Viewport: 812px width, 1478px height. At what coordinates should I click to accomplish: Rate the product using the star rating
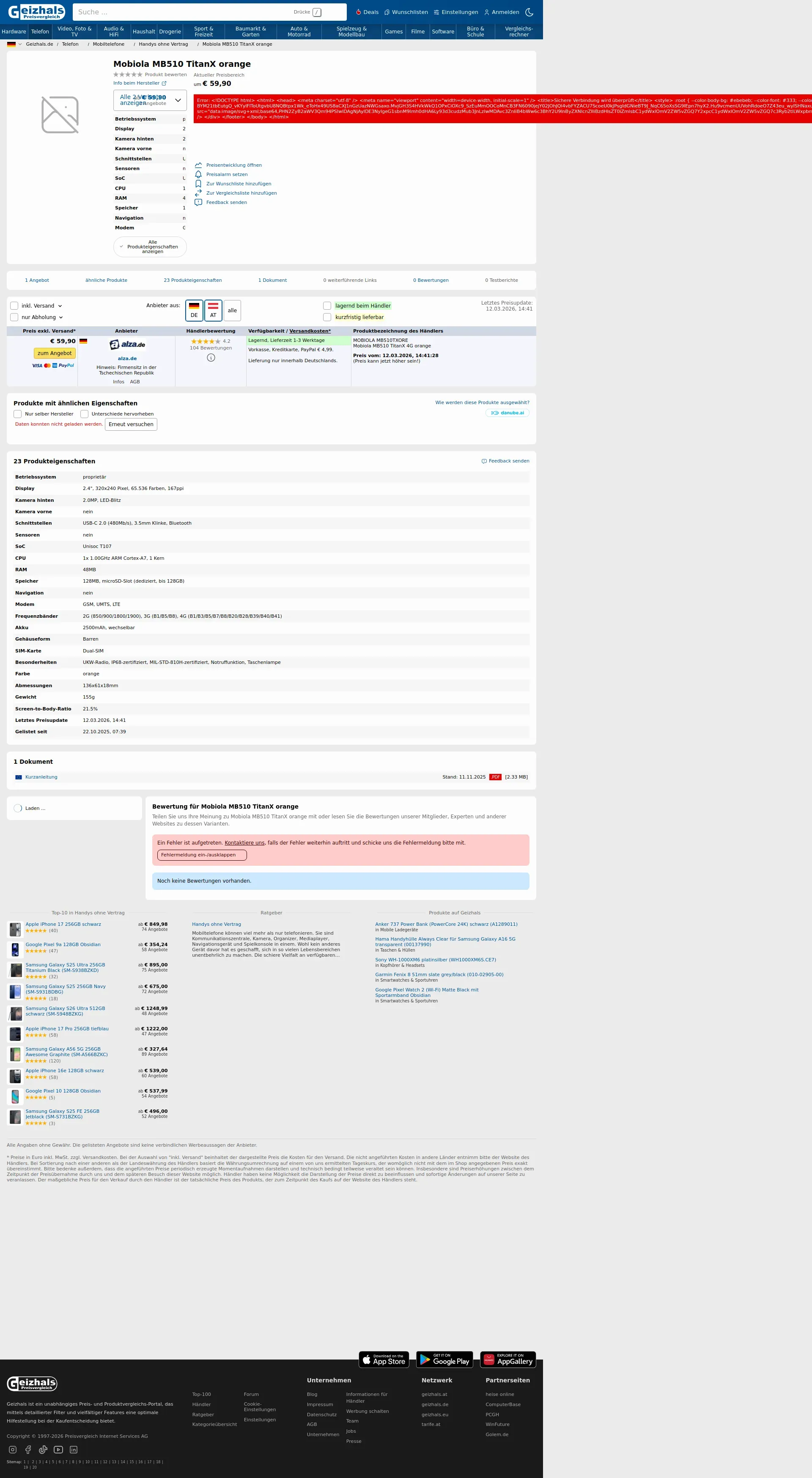click(128, 74)
